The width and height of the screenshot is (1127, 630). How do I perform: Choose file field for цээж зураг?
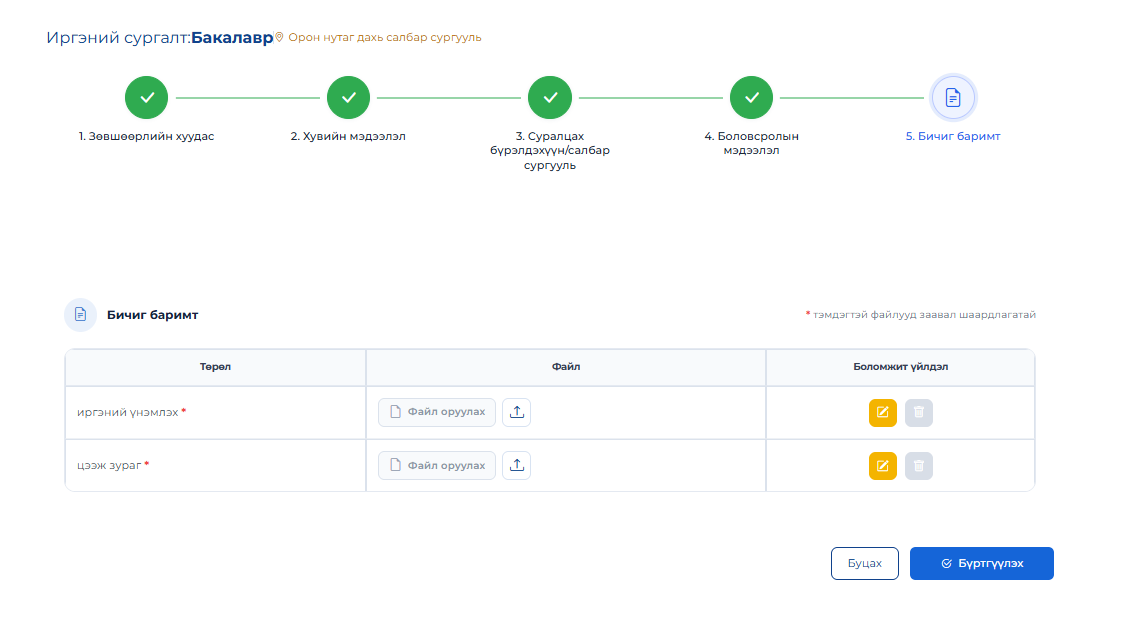pyautogui.click(x=437, y=465)
